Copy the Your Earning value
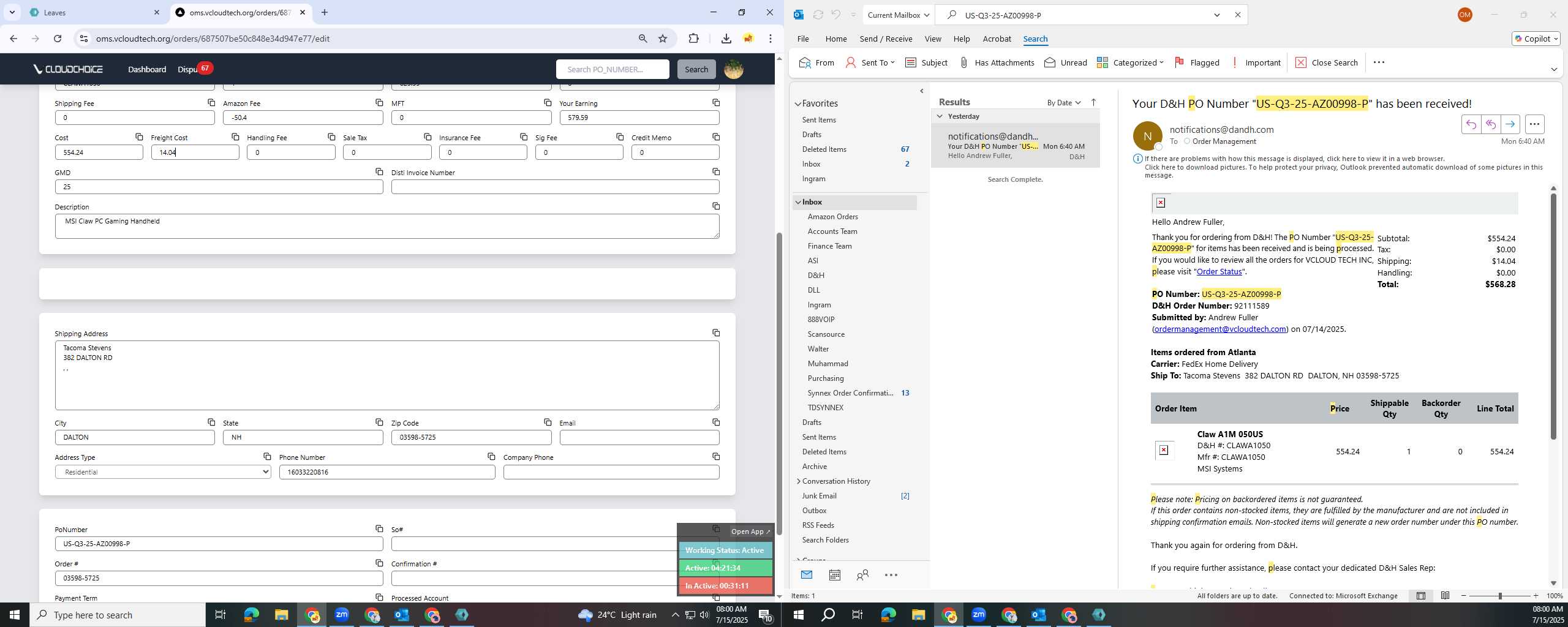This screenshot has width=1568, height=627. (716, 102)
